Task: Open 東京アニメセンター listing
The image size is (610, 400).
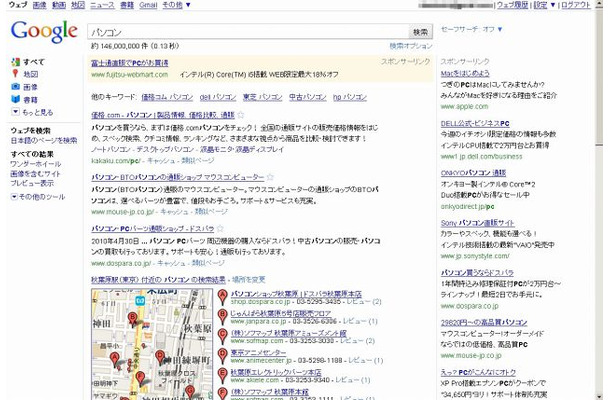Action: click(258, 353)
